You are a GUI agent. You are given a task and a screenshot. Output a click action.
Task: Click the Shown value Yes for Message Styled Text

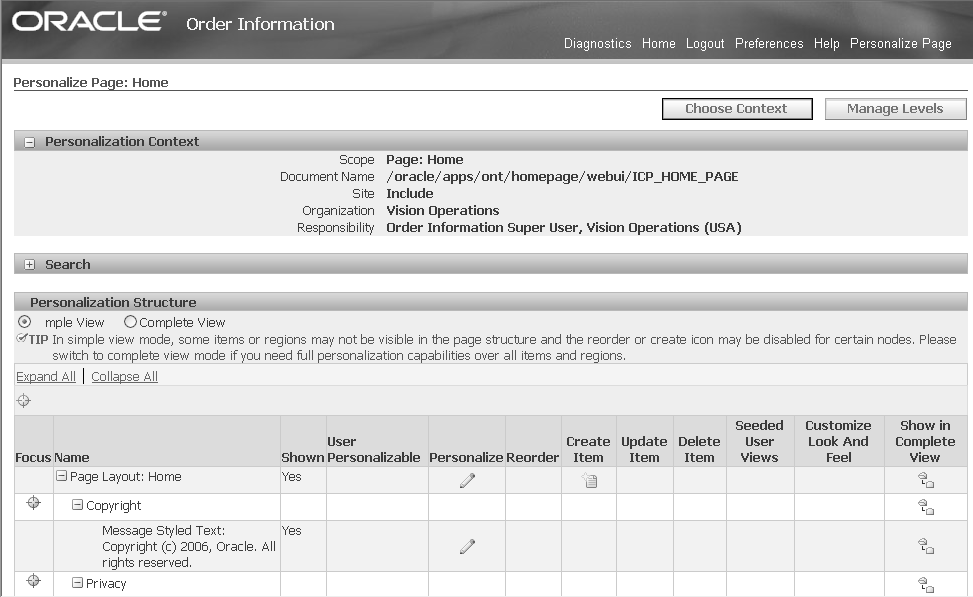point(291,531)
